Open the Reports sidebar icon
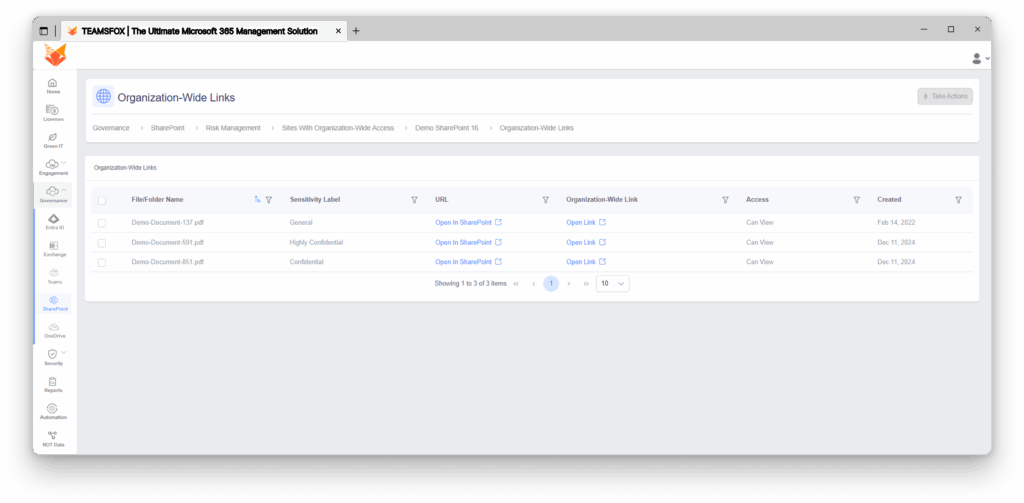The width and height of the screenshot is (1024, 503). pyautogui.click(x=52, y=381)
